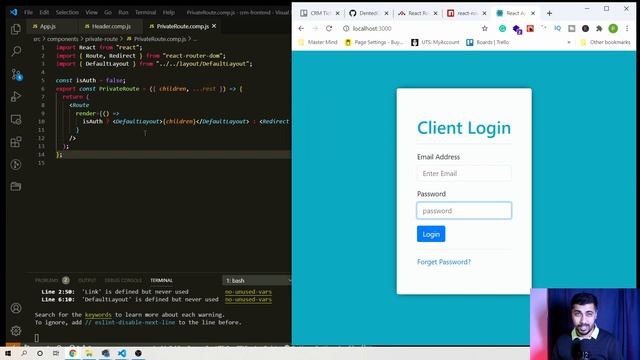Viewport: 640px width, 360px height.
Task: Switch to the DEBUG CONSOLE panel tab
Action: pyautogui.click(x=123, y=280)
